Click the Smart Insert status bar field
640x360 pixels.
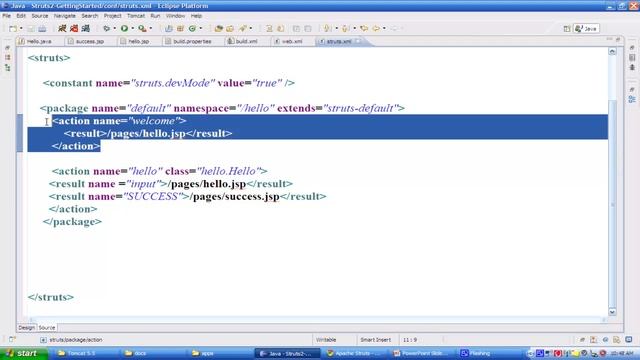click(x=376, y=340)
